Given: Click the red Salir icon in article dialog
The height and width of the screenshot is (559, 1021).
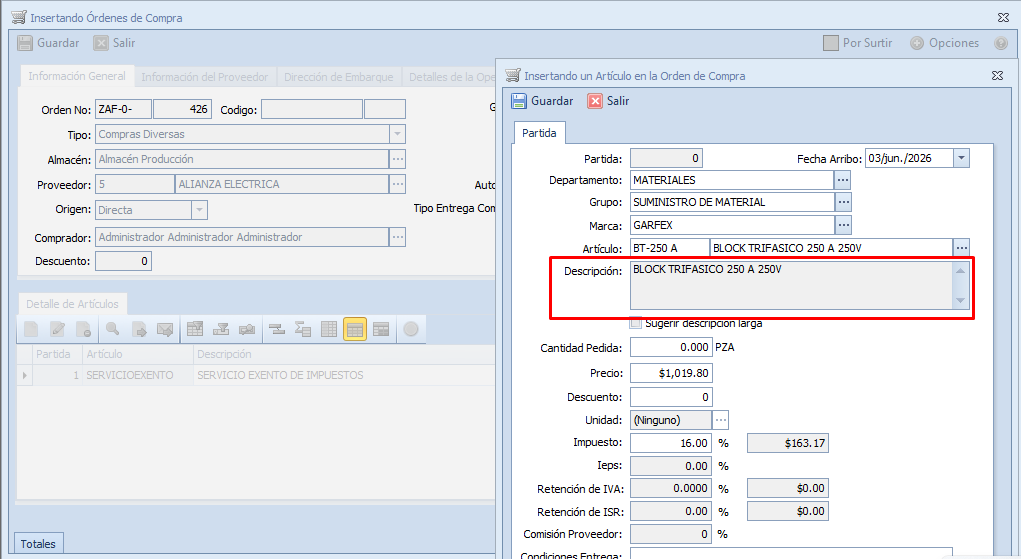Looking at the screenshot, I should click(594, 101).
